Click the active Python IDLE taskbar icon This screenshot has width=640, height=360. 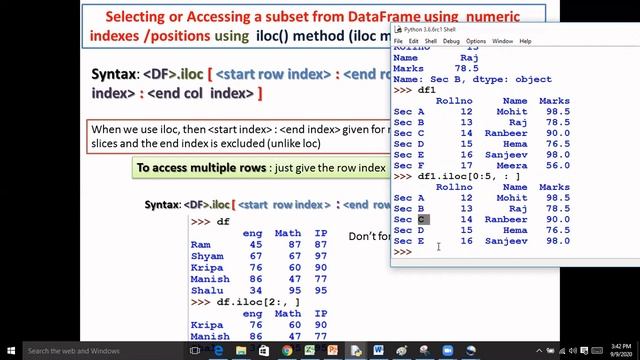(x=356, y=351)
